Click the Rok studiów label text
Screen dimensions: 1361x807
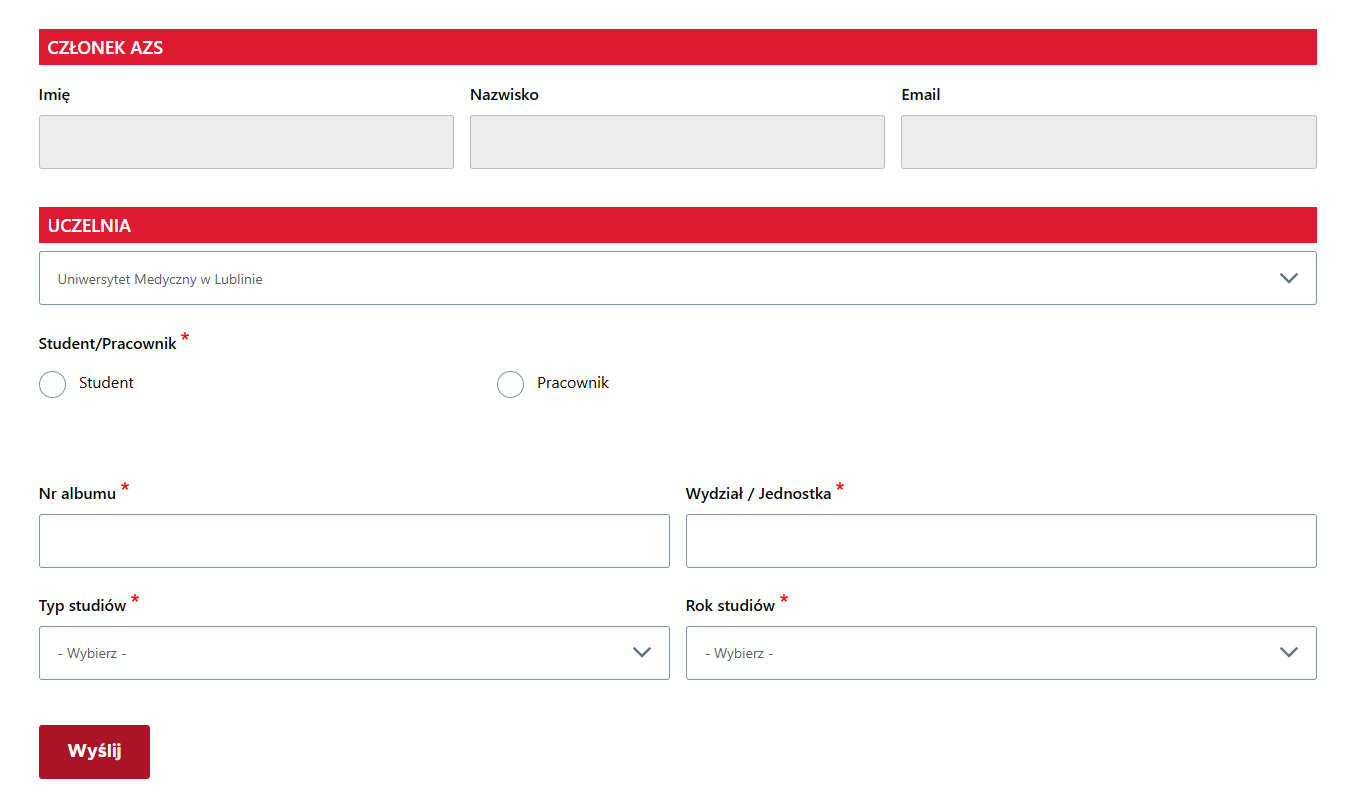coord(731,606)
